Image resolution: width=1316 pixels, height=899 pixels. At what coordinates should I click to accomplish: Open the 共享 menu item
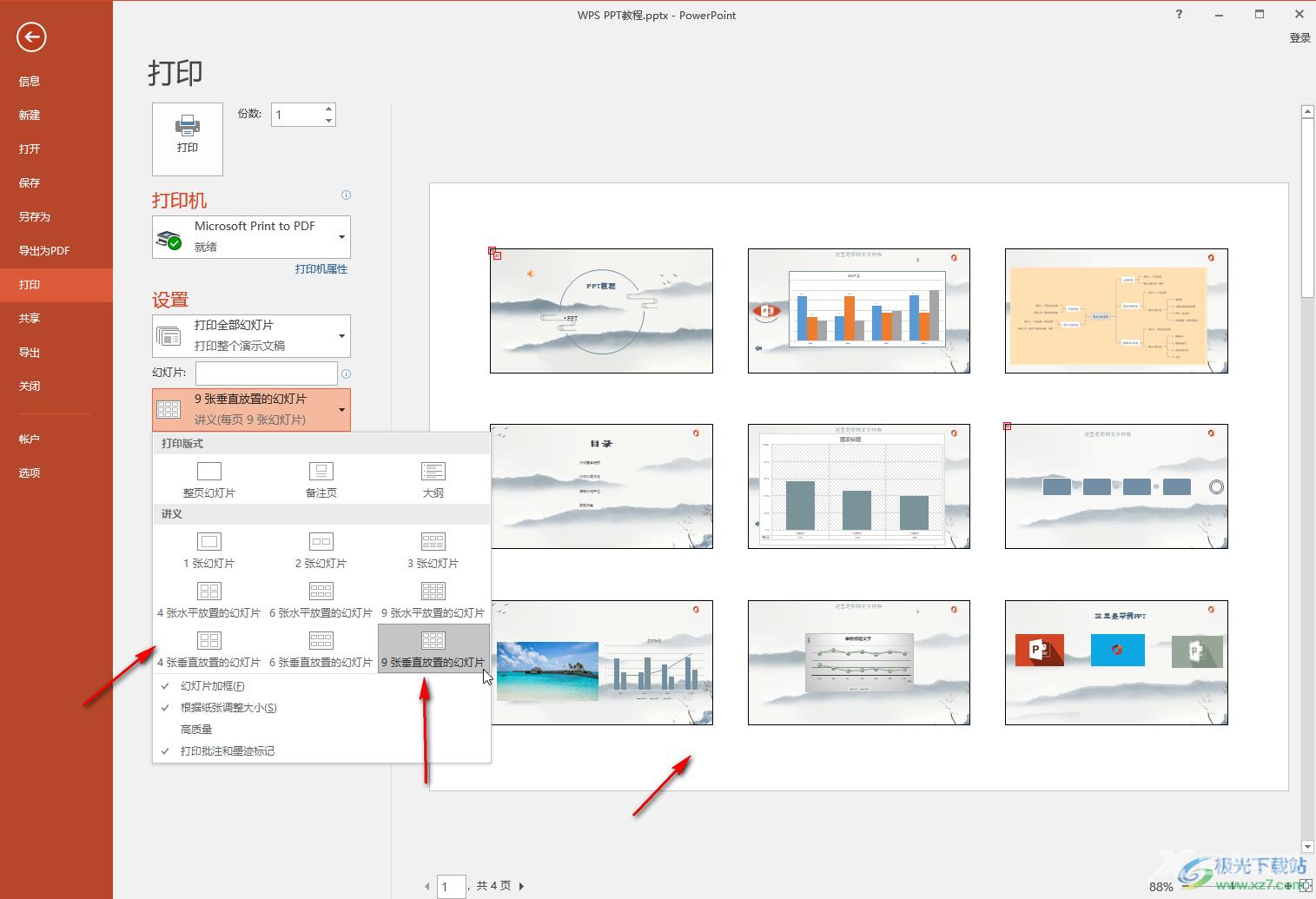(x=56, y=318)
